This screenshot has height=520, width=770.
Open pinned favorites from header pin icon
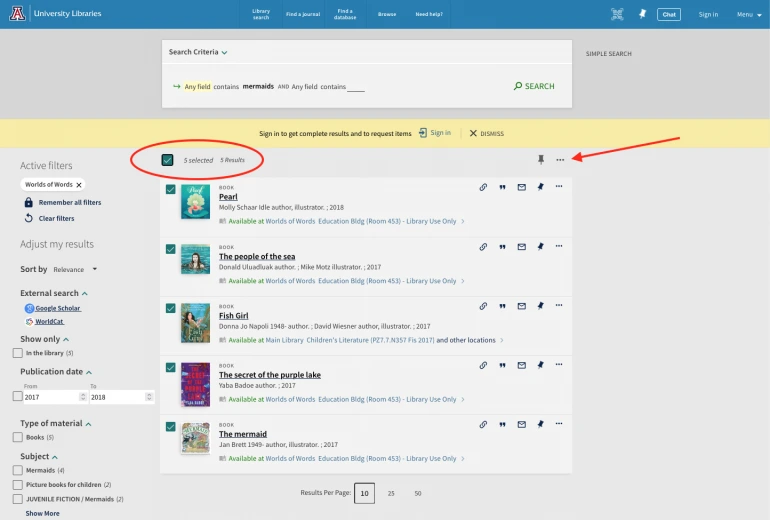coord(642,14)
